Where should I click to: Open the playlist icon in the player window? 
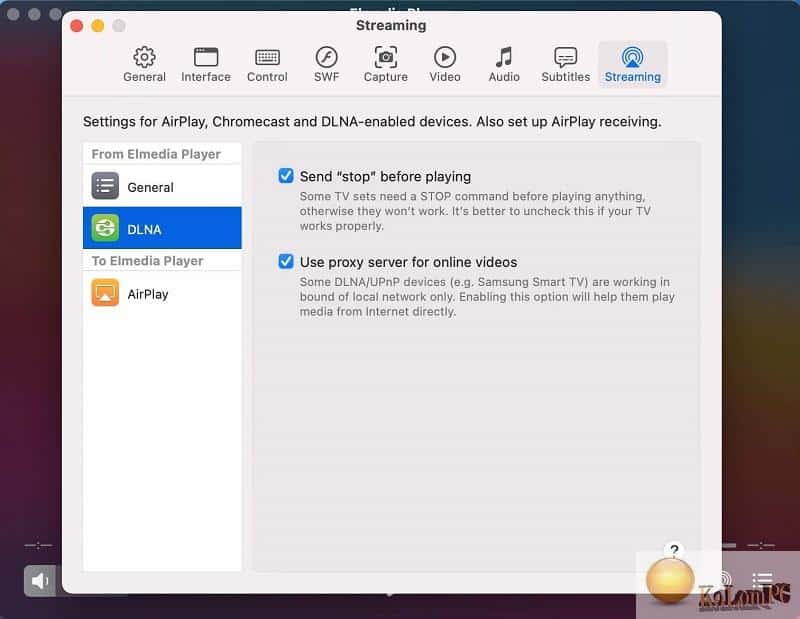tap(762, 579)
